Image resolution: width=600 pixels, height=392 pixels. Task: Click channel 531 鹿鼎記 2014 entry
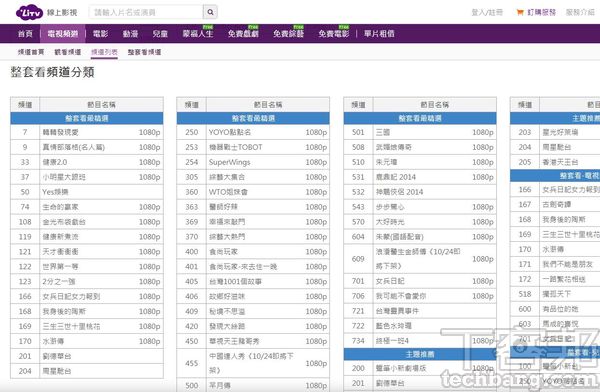[x=420, y=177]
